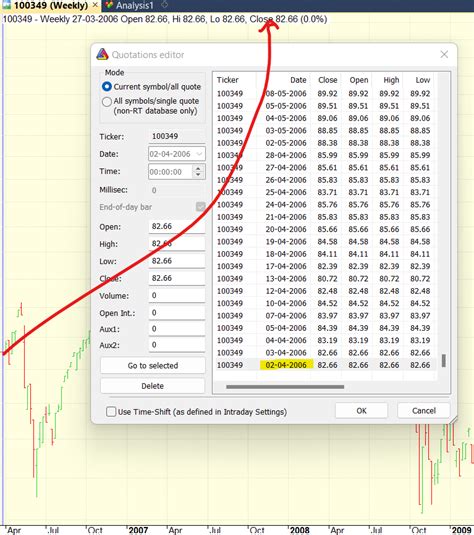Sort by the Date column header

(284, 80)
